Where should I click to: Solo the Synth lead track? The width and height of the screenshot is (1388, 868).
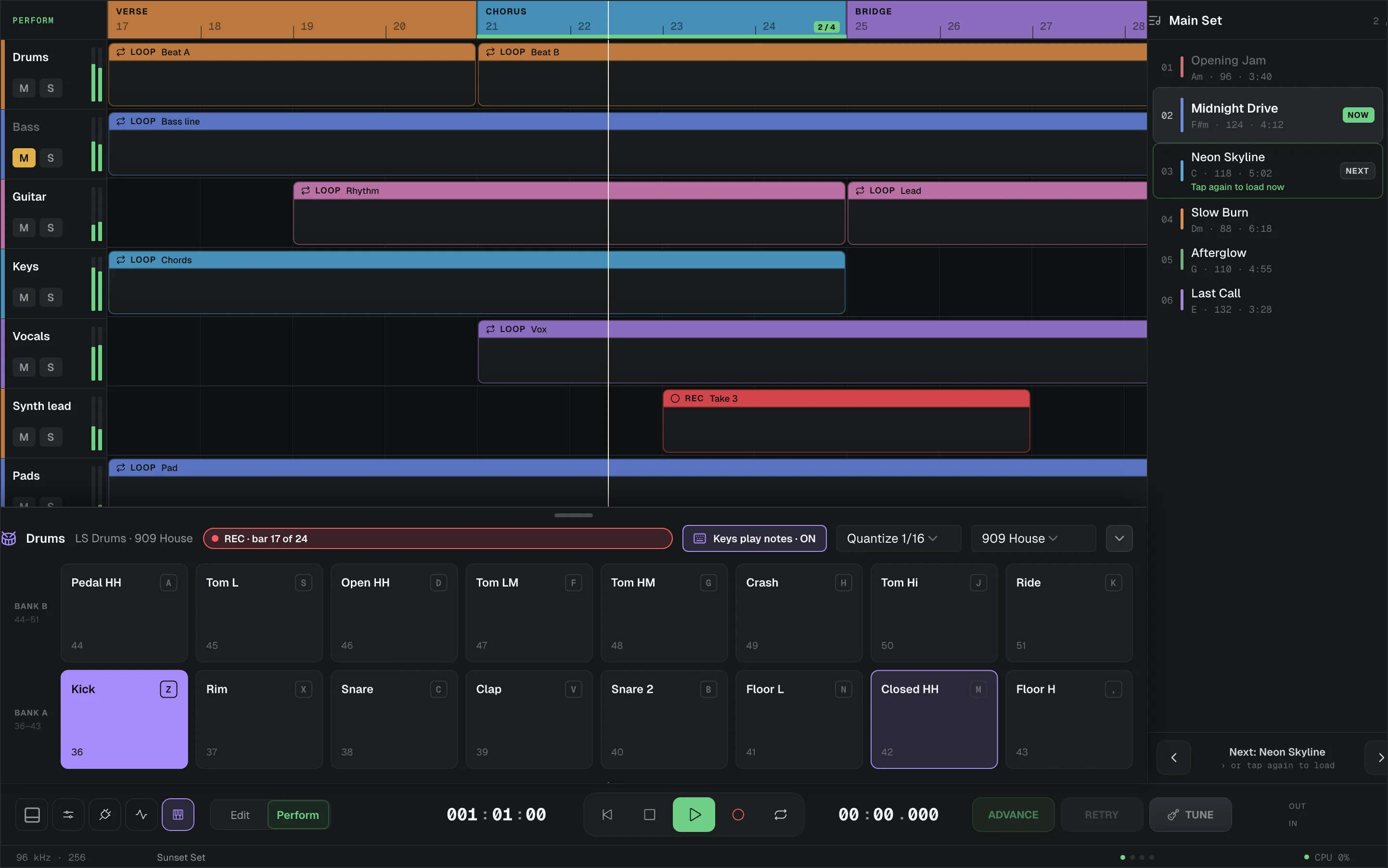(51, 437)
